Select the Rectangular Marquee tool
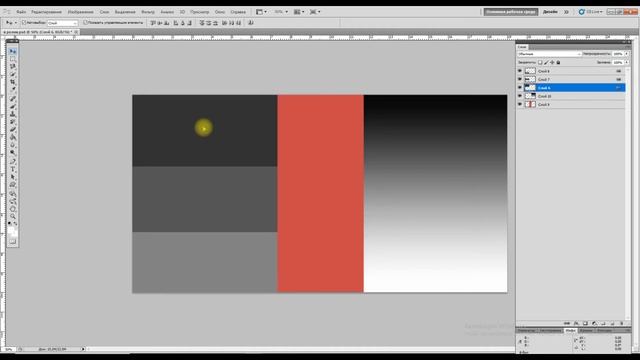The image size is (640, 360). tap(13, 59)
